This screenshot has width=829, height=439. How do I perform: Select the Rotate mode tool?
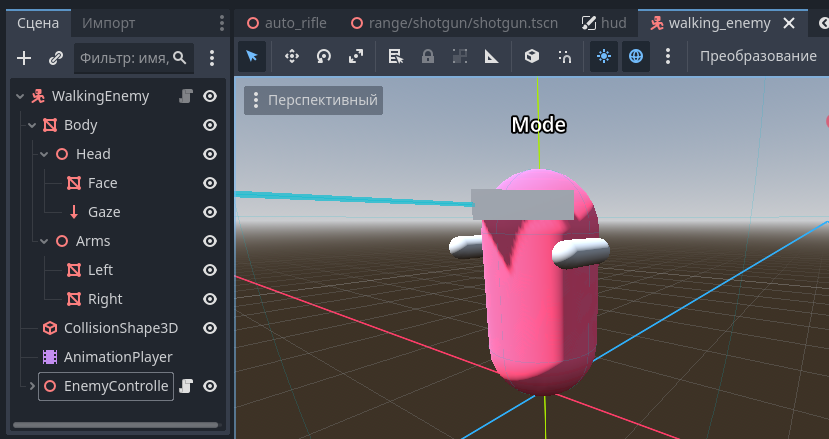[x=324, y=57]
